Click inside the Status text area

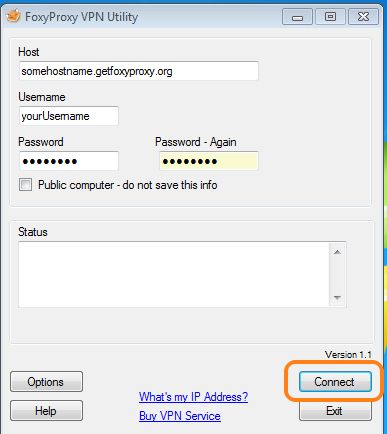pos(174,274)
